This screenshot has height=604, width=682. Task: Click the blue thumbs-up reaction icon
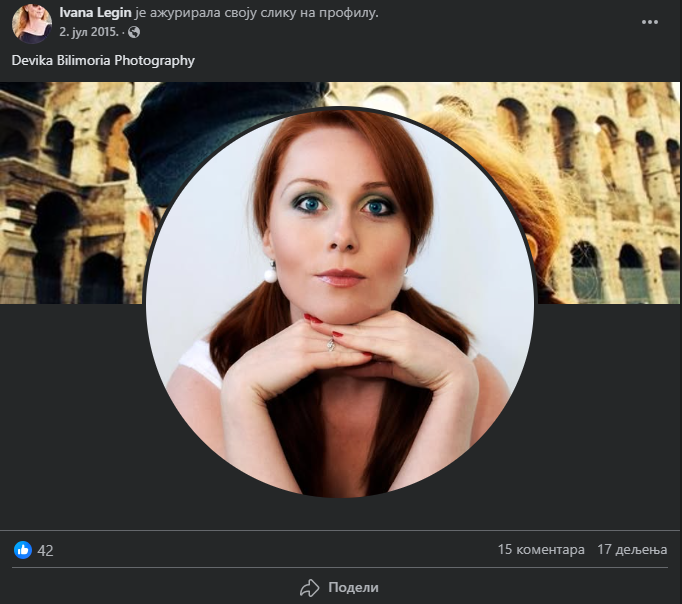pos(23,550)
